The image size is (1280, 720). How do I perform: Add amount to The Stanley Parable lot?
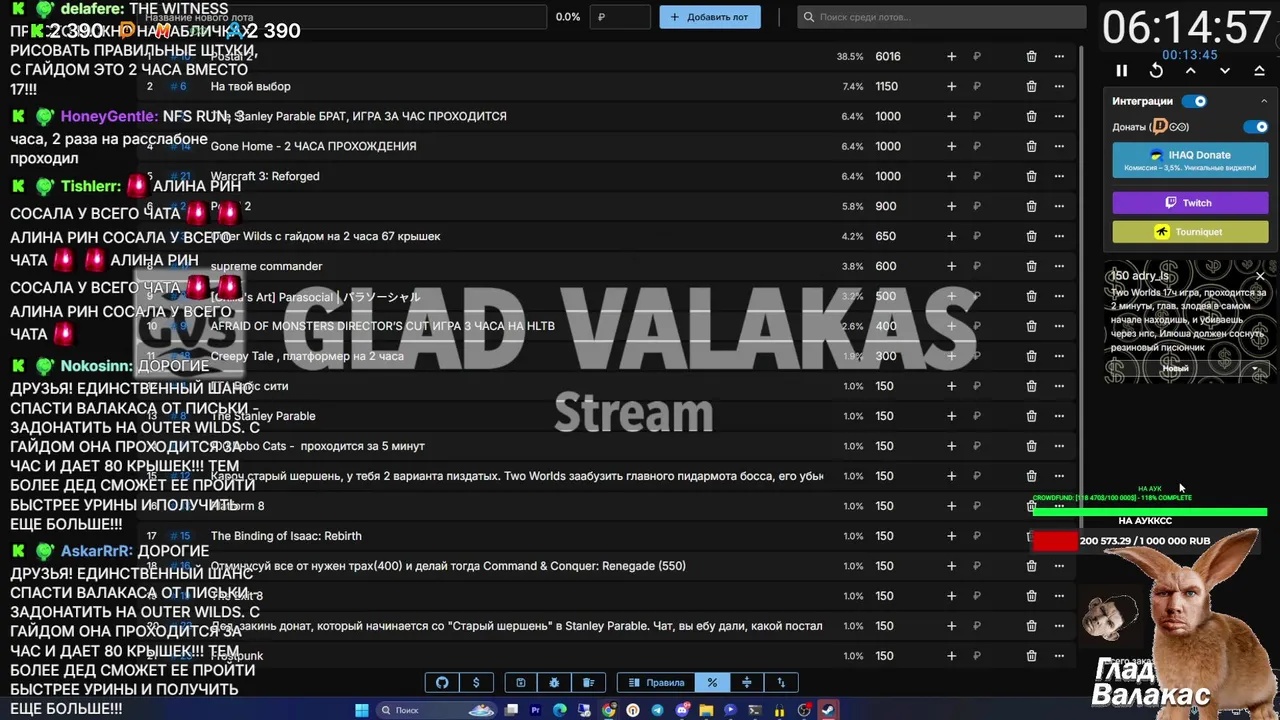pyautogui.click(x=951, y=417)
